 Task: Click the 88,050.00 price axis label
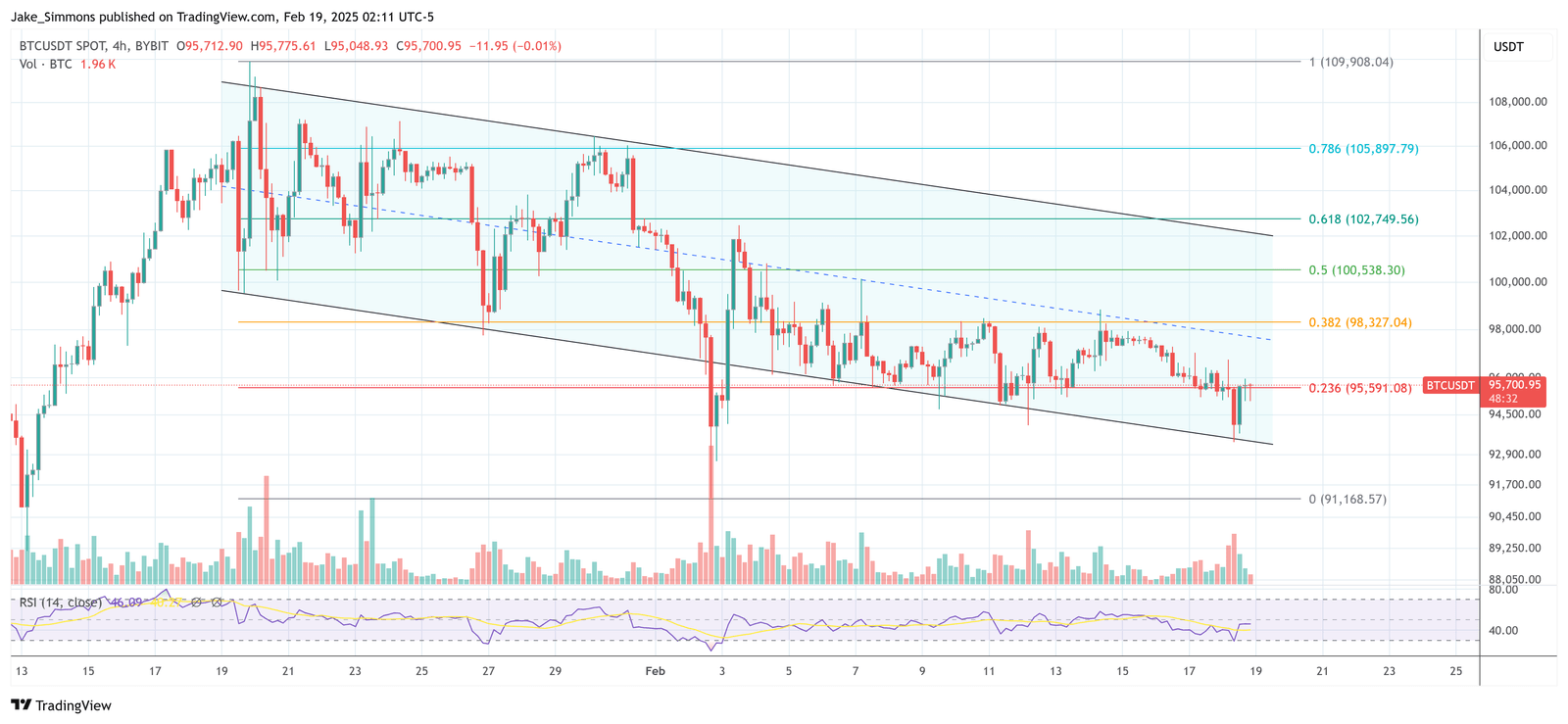(x=1515, y=580)
